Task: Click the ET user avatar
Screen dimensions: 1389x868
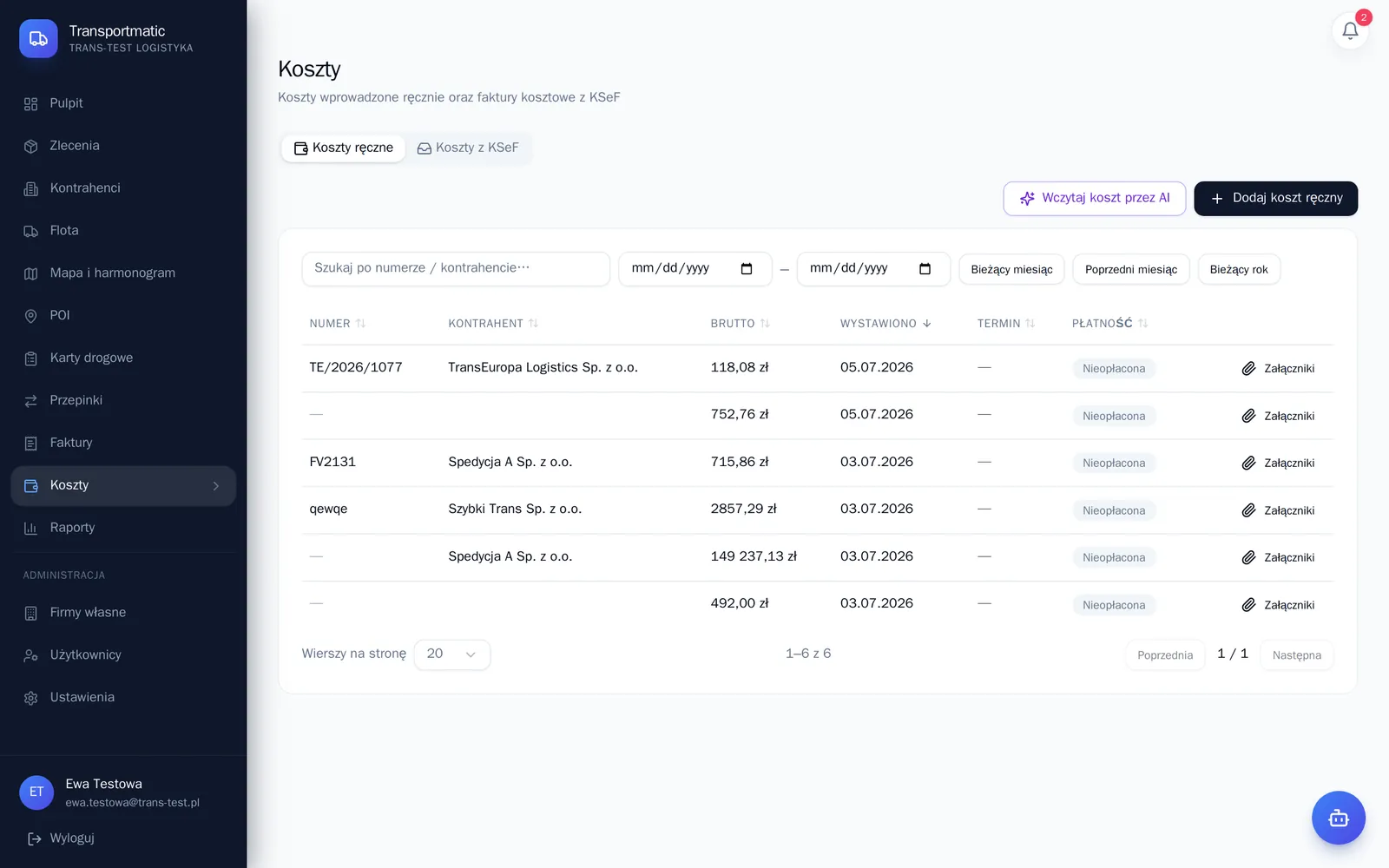Action: pyautogui.click(x=36, y=792)
